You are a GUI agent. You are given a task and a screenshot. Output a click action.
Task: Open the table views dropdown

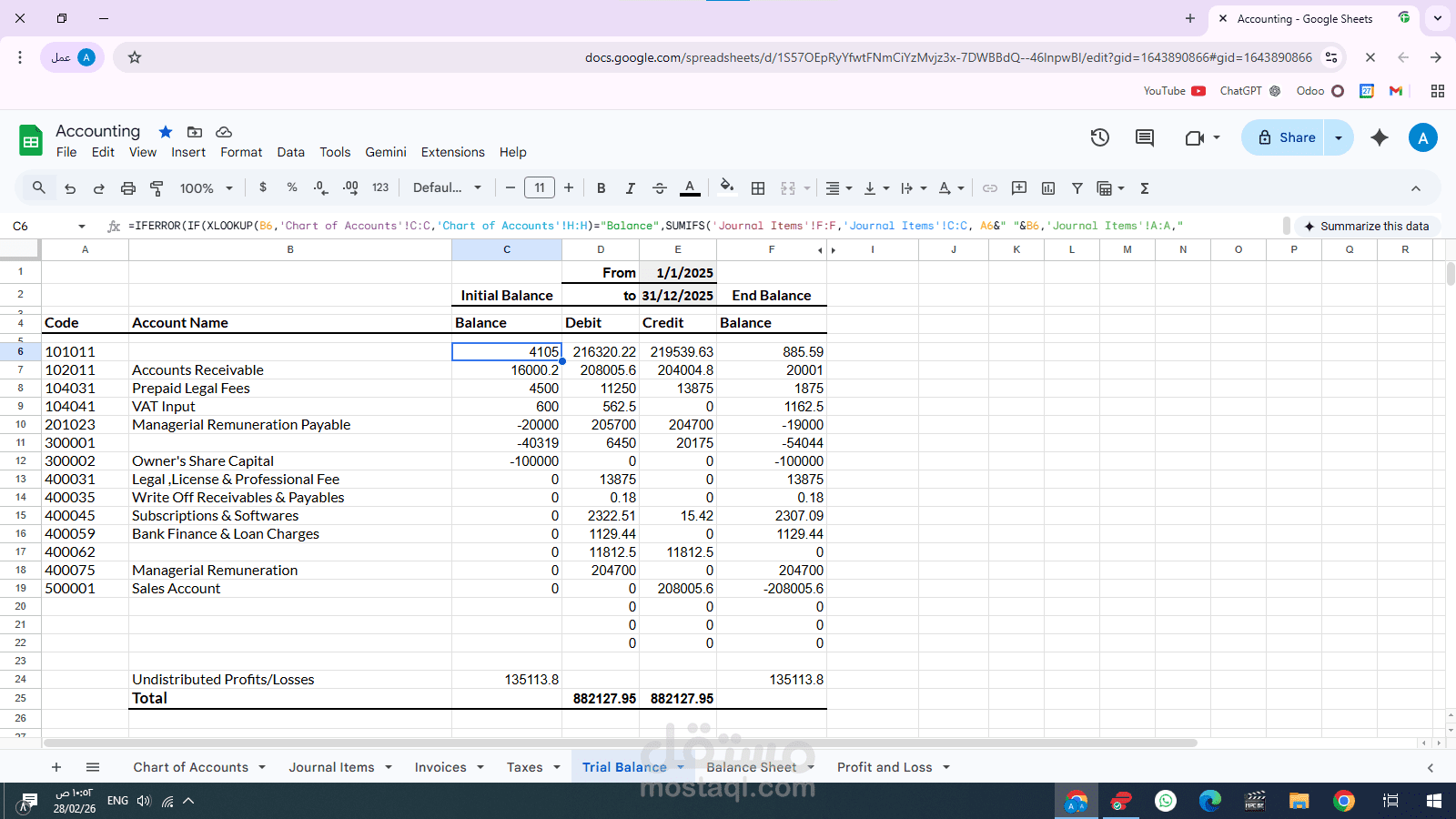[1111, 188]
